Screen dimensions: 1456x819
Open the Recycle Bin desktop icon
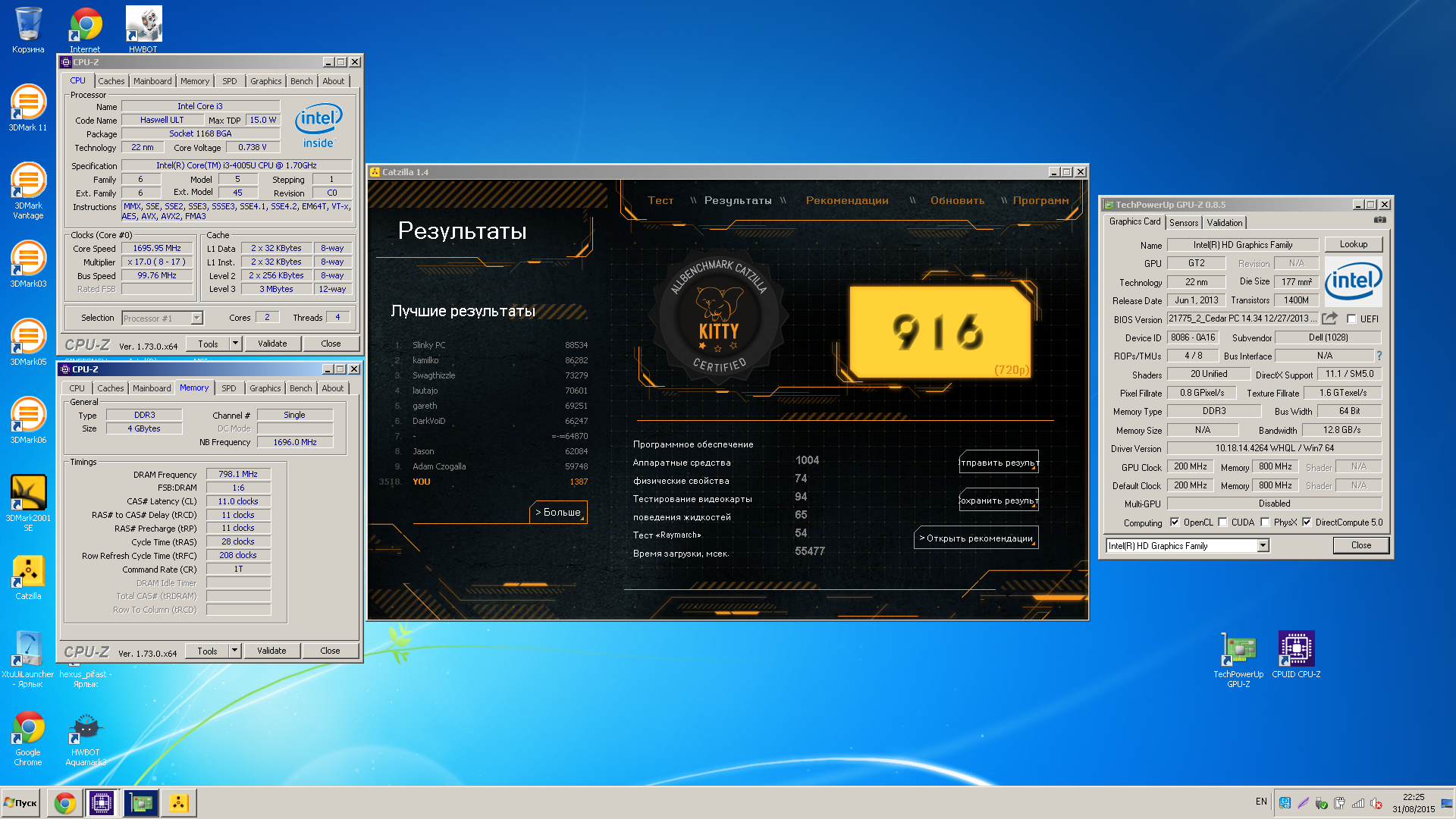point(28,30)
